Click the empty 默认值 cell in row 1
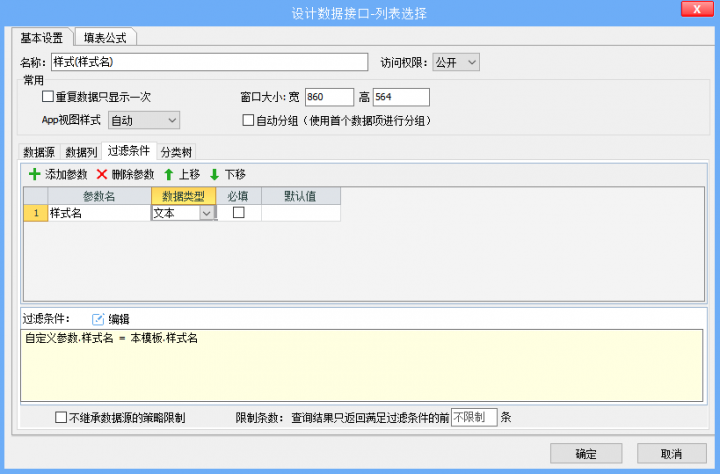The height and width of the screenshot is (474, 720). pos(301,213)
